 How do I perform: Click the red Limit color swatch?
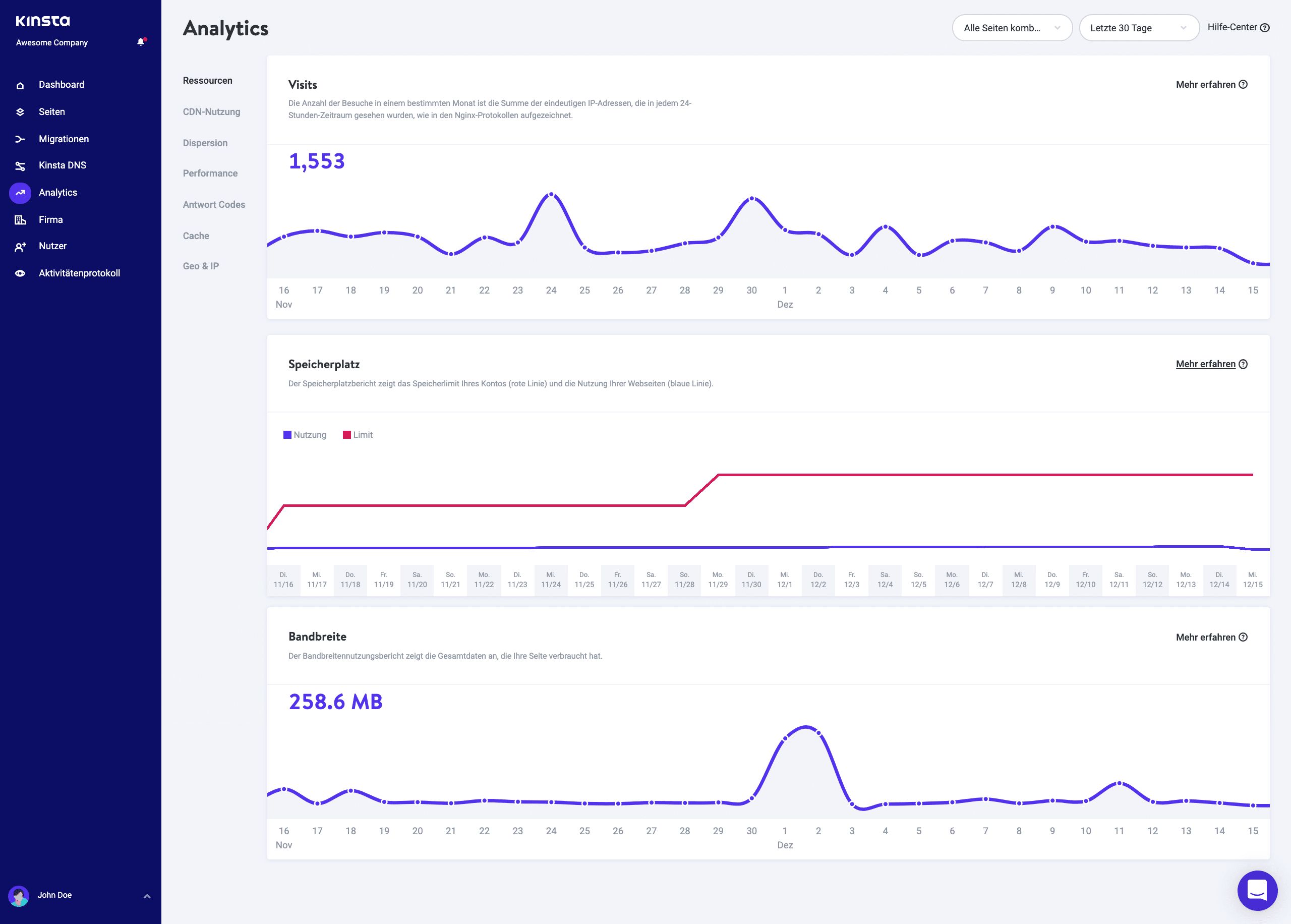[x=346, y=434]
